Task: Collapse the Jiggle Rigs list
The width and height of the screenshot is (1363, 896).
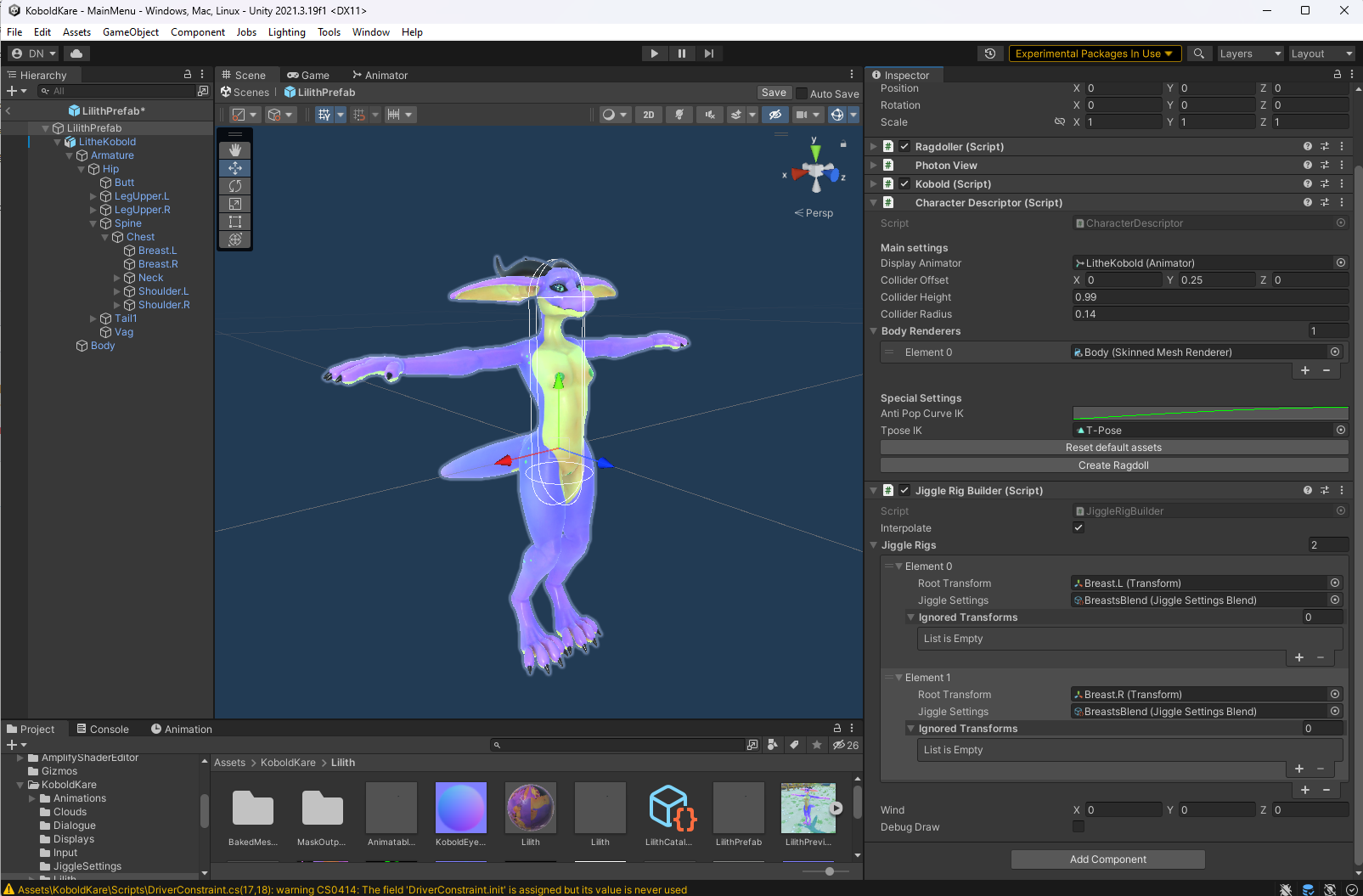Action: coord(873,545)
